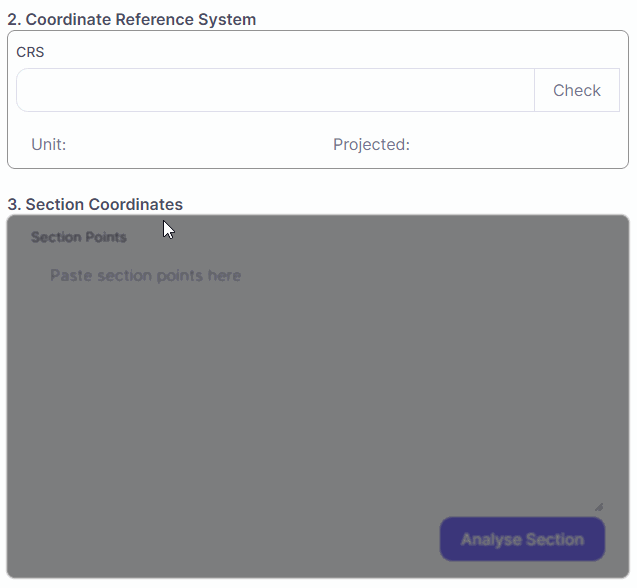Click the blank value area right of 'Unit:'
Screen dimensions: 637x588
[180, 144]
